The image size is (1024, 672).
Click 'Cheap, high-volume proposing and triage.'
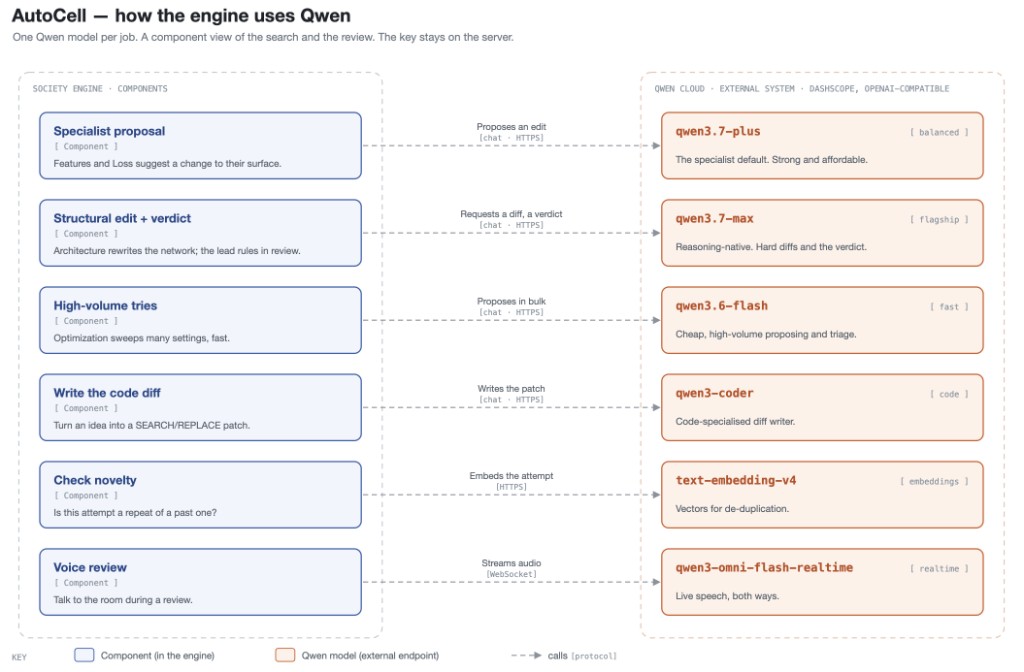(x=766, y=334)
